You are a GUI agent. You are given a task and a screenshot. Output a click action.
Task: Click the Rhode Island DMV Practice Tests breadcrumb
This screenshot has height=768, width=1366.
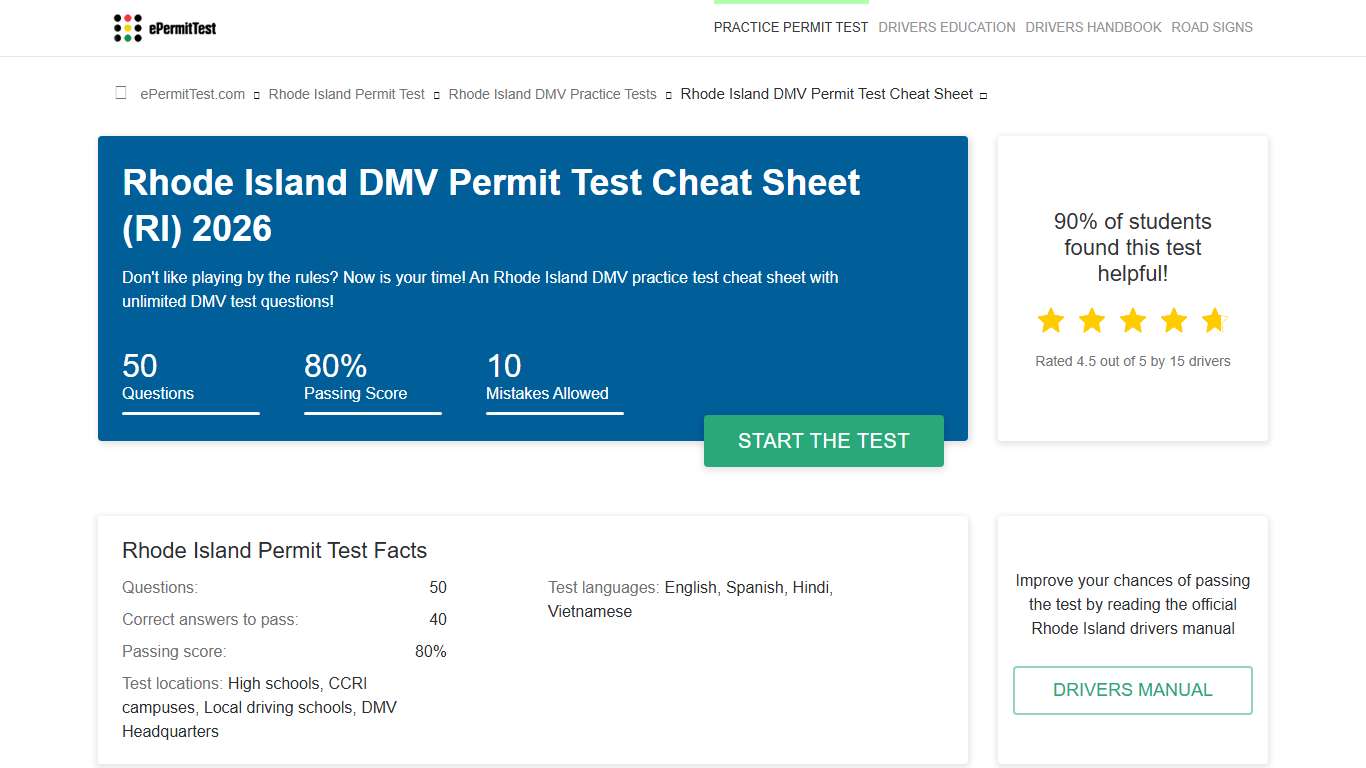tap(552, 93)
